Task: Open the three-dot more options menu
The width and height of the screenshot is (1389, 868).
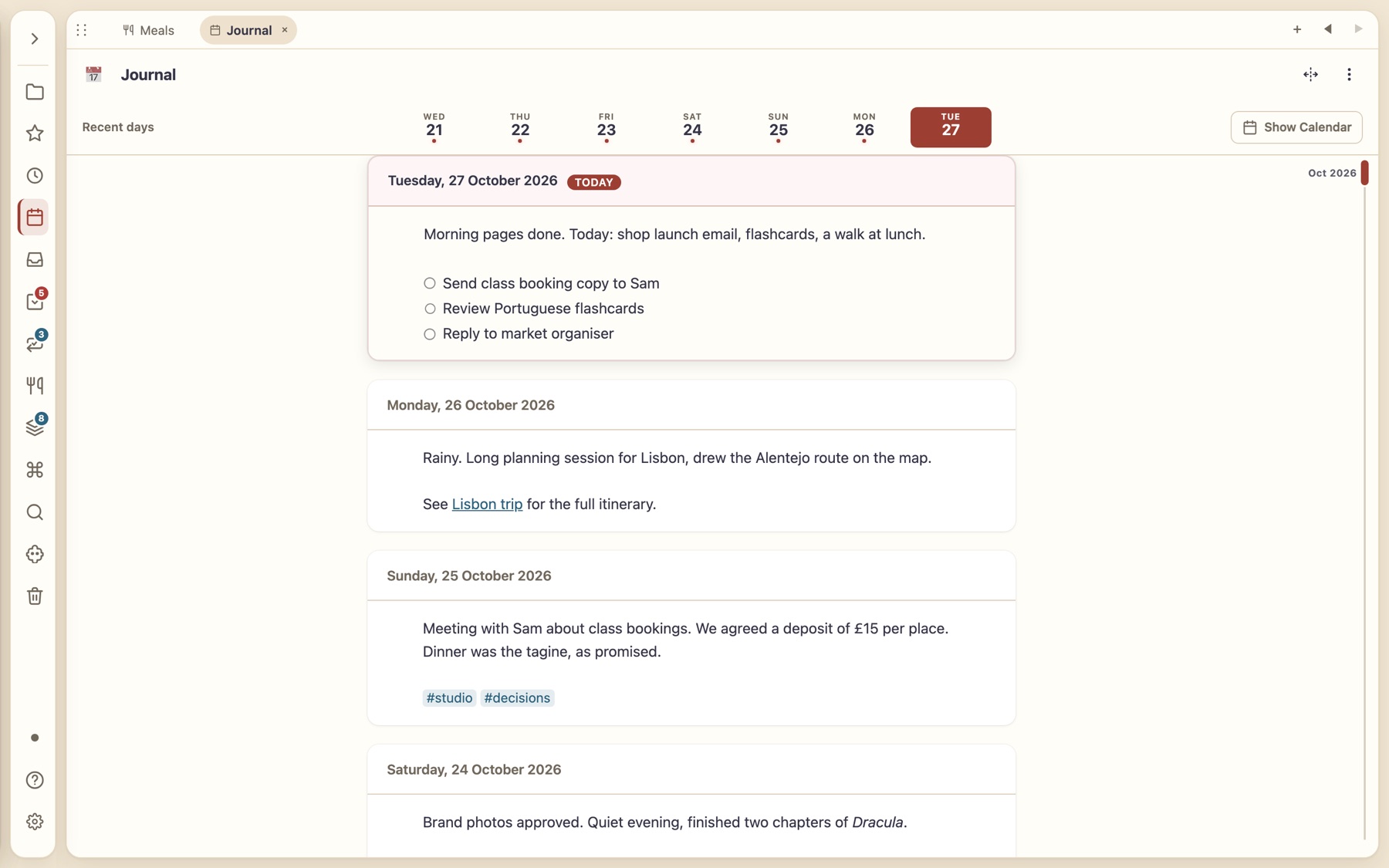Action: pyautogui.click(x=1349, y=75)
